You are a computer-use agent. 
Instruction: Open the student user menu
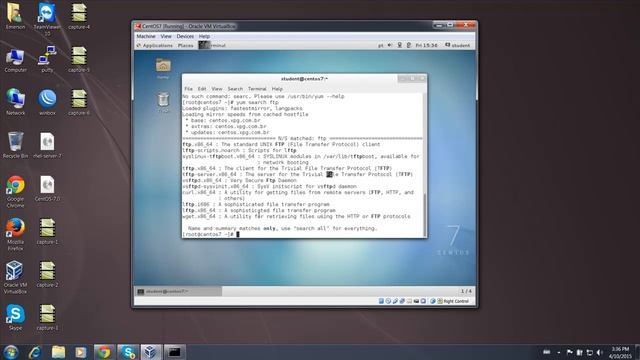click(x=458, y=45)
